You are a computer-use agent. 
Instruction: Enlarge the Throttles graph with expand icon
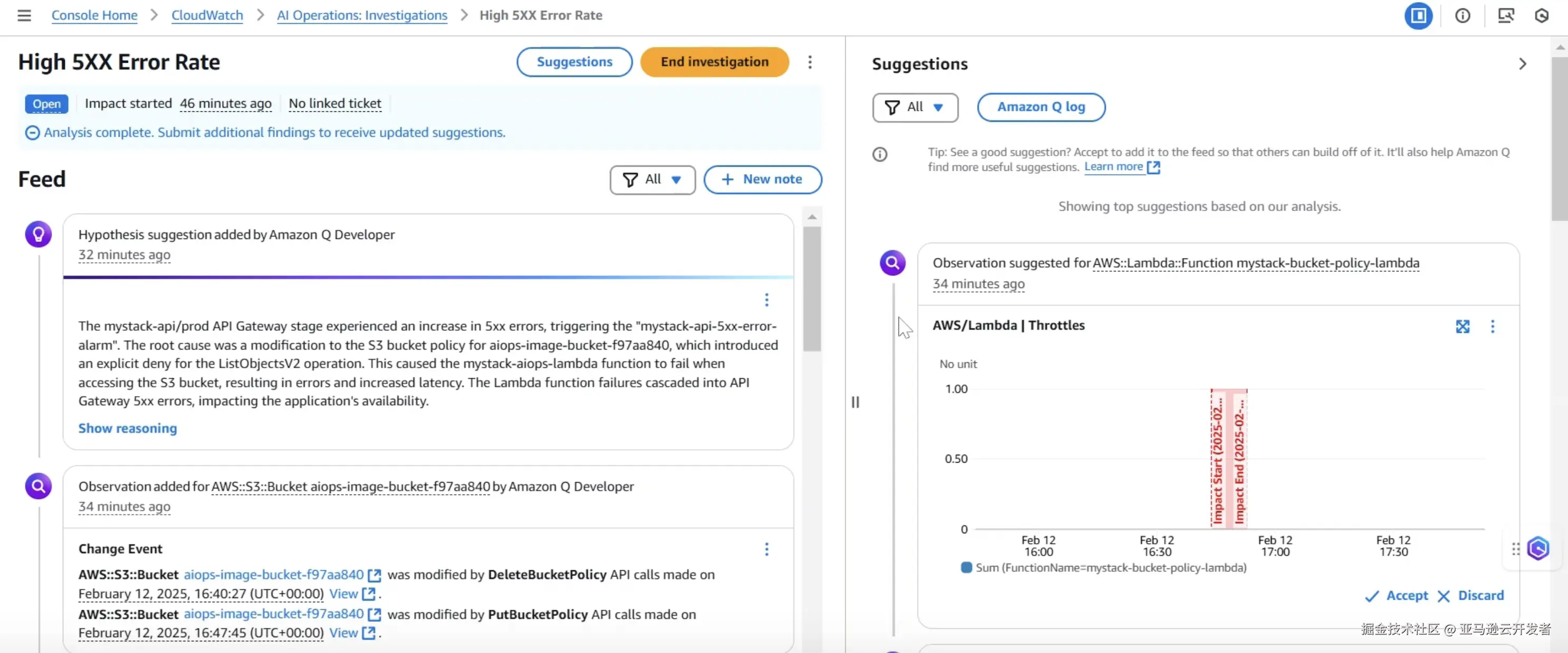(1462, 326)
